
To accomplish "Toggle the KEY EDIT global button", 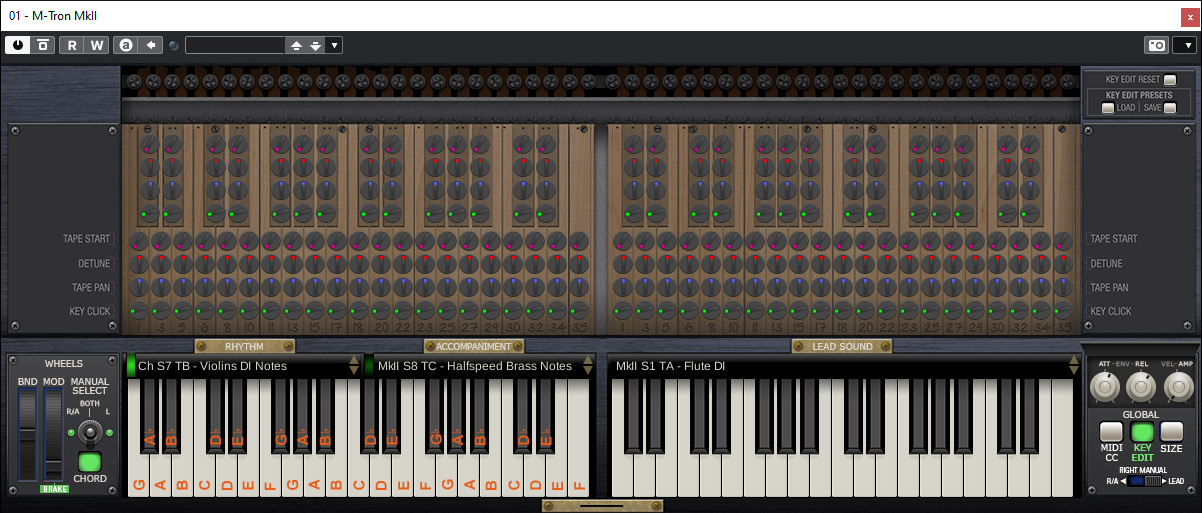I will (1141, 432).
